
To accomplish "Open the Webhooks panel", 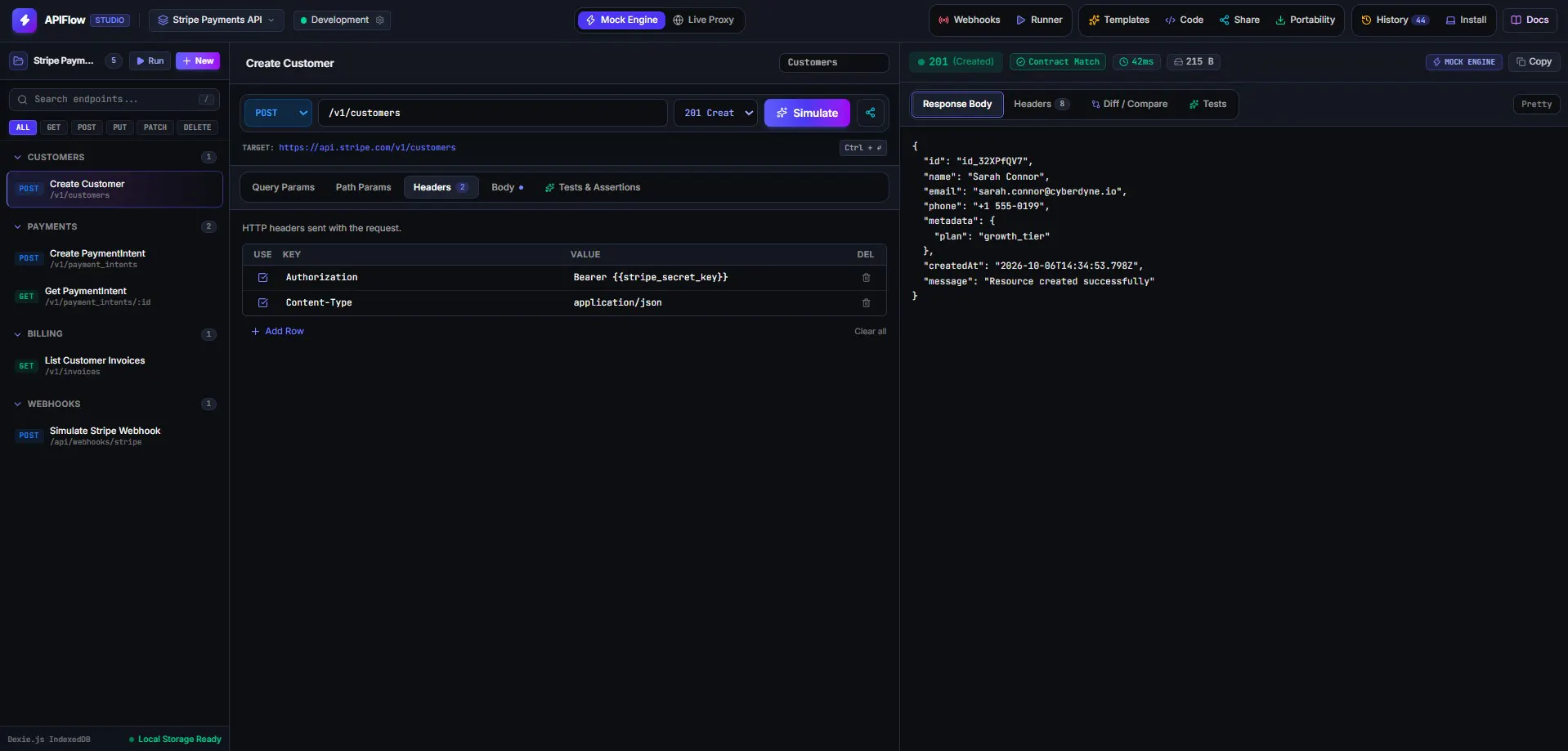I will tap(969, 20).
